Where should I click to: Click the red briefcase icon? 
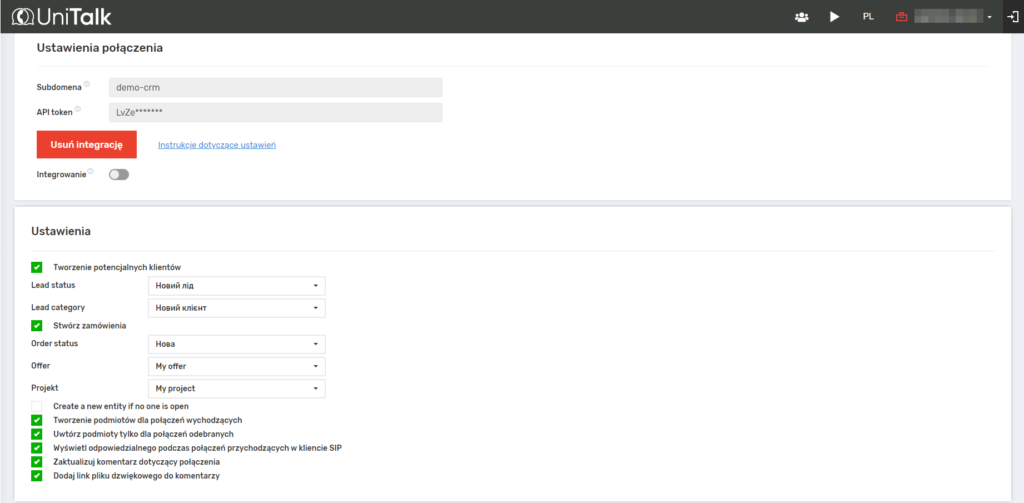point(902,17)
